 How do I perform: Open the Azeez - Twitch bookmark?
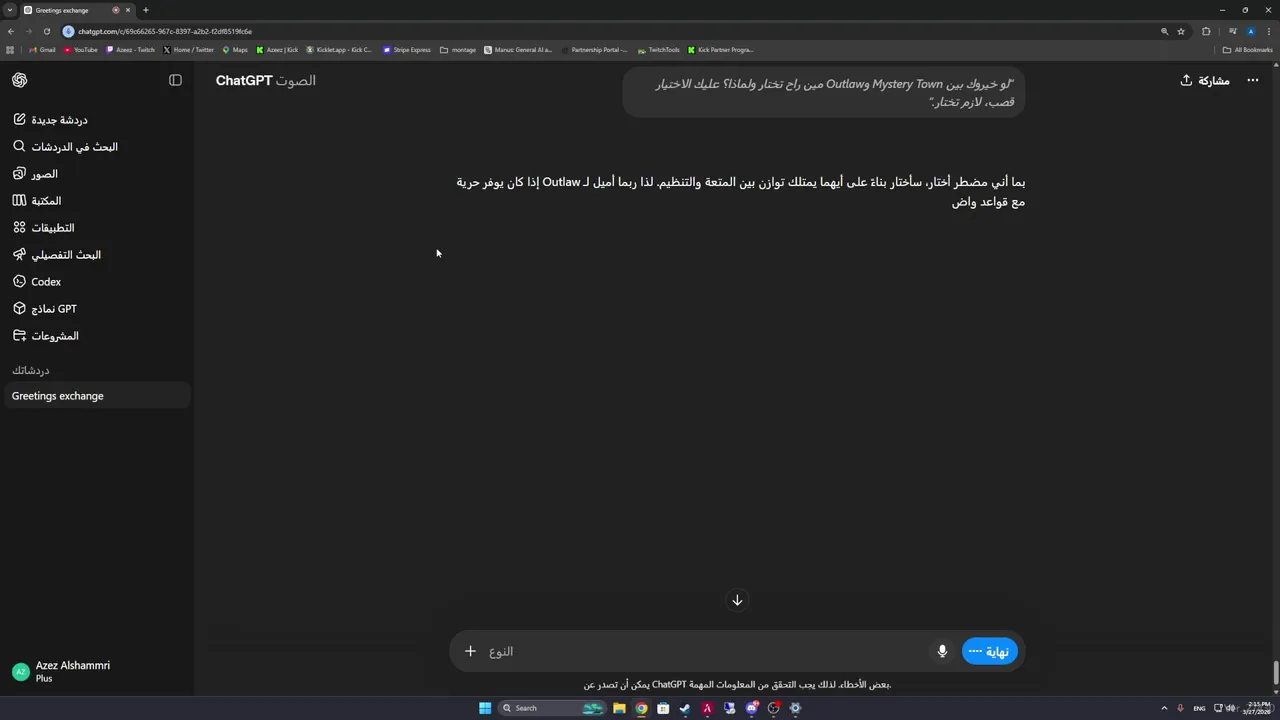(131, 49)
